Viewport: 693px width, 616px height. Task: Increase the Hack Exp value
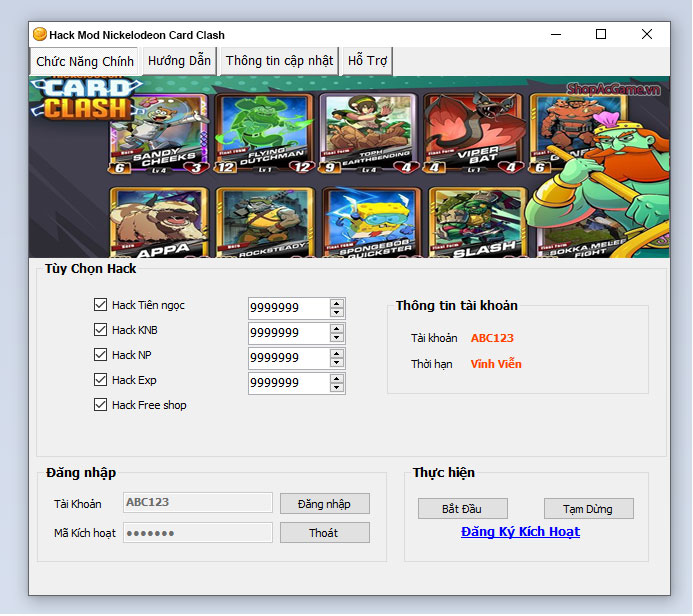pos(337,379)
